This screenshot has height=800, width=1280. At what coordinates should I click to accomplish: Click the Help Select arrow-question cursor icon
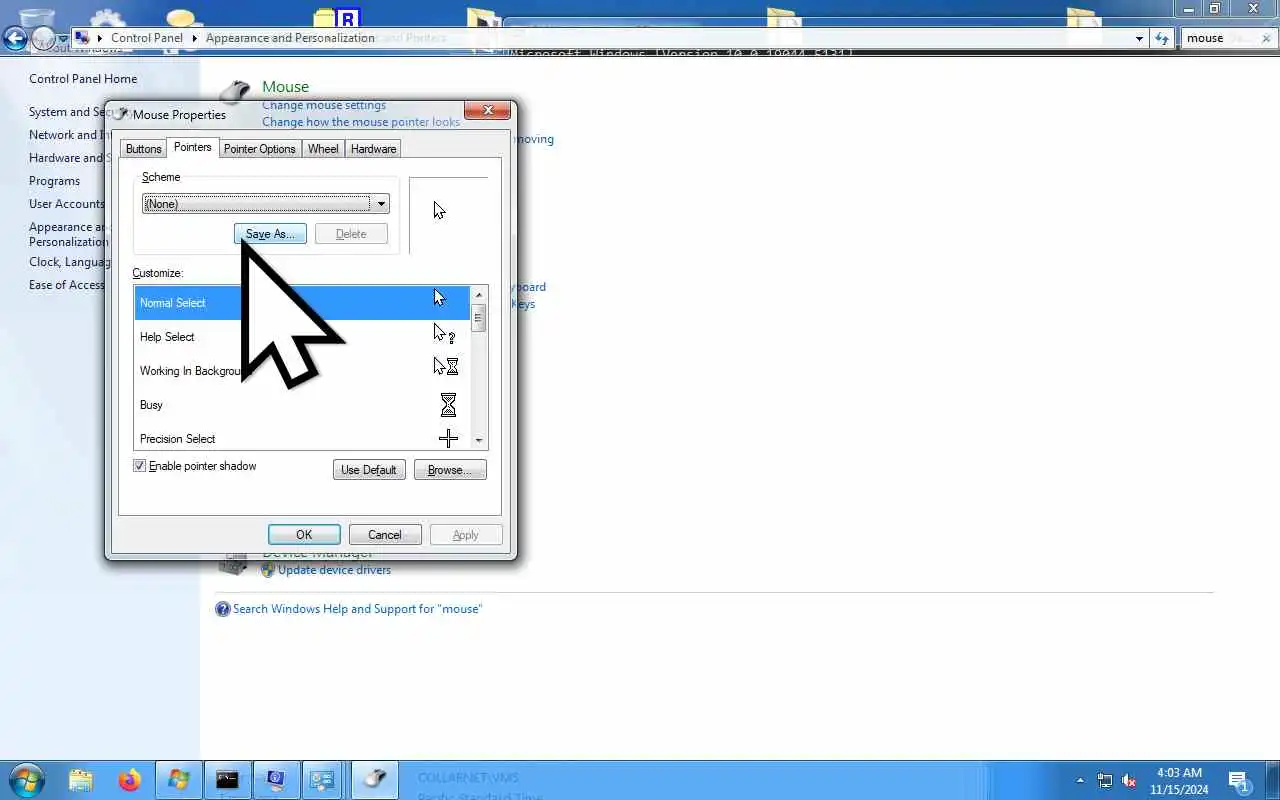click(445, 334)
